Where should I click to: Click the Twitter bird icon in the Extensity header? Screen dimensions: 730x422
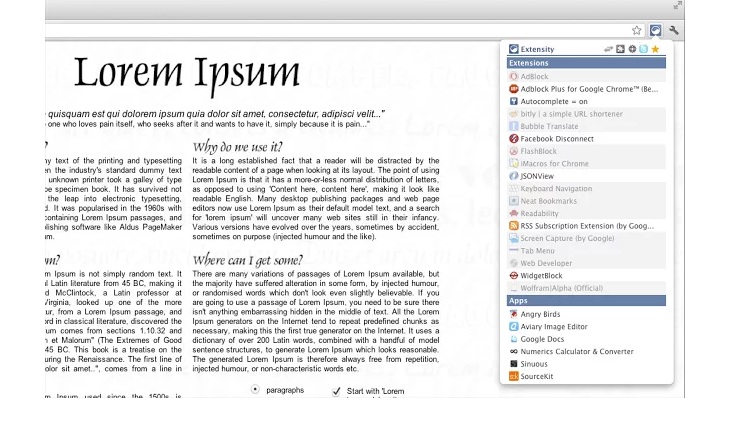coord(643,49)
